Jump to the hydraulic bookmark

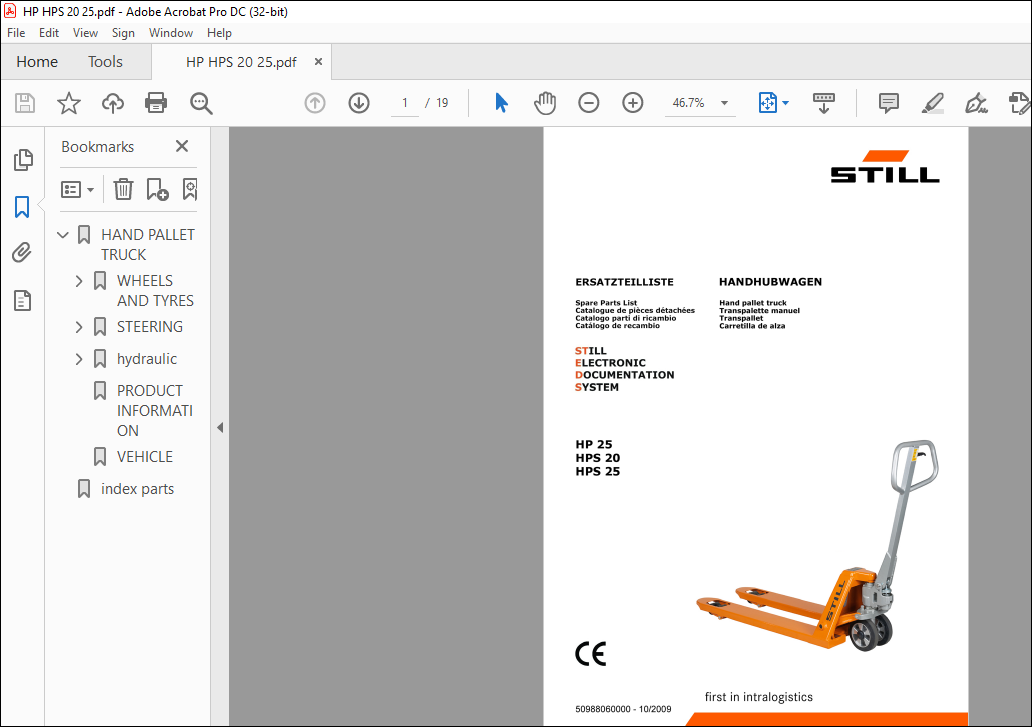point(147,359)
